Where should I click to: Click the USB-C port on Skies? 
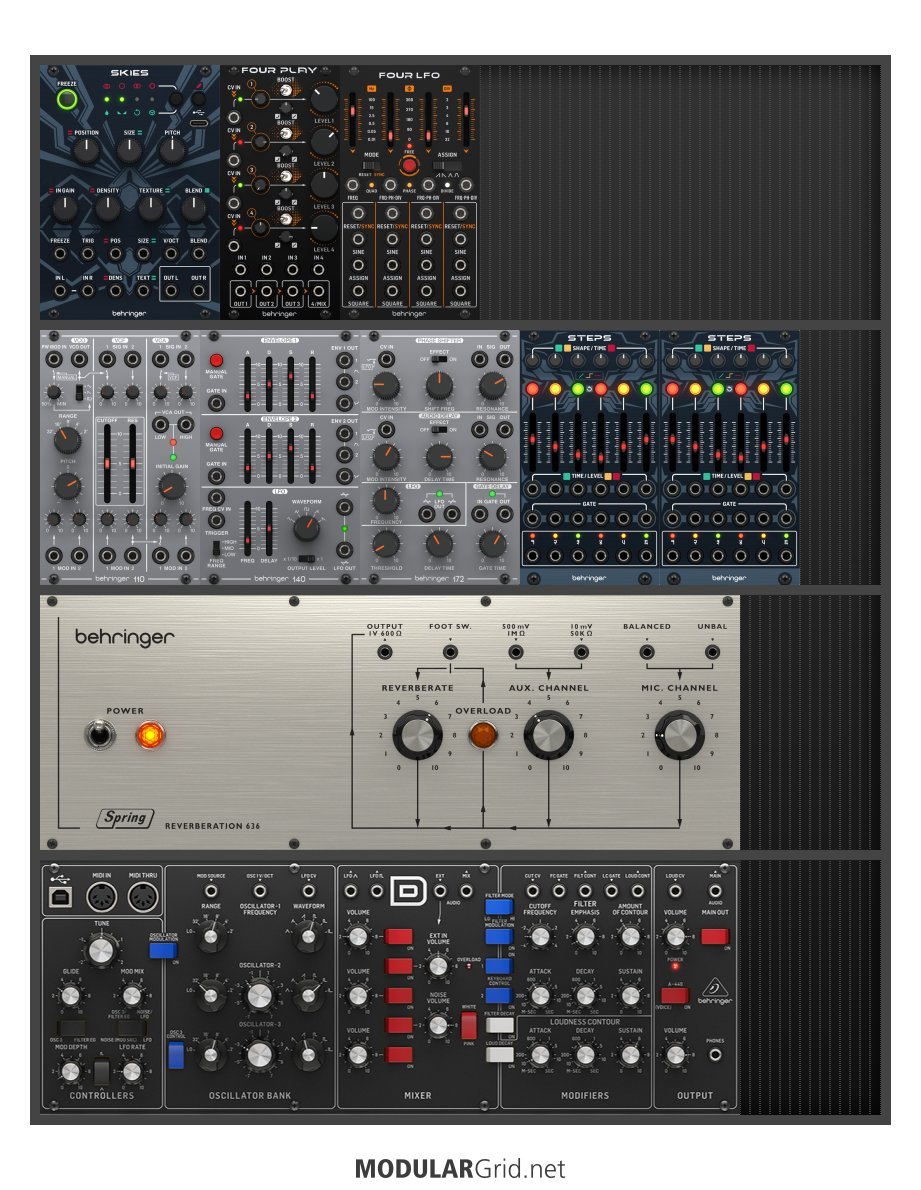(x=199, y=122)
